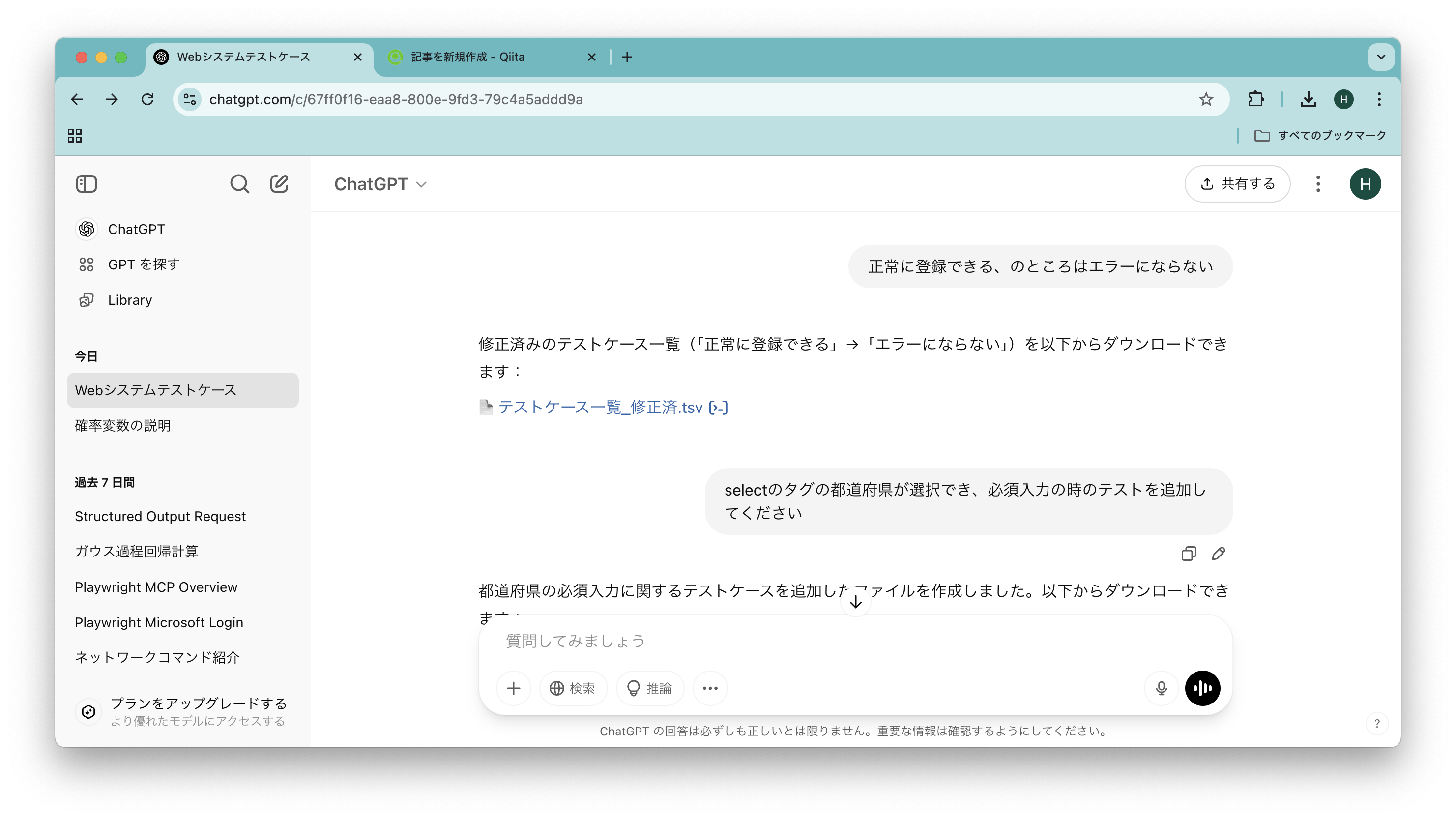Viewport: 1456px width, 820px height.
Task: Start a new chat with the compose icon
Action: (x=280, y=184)
